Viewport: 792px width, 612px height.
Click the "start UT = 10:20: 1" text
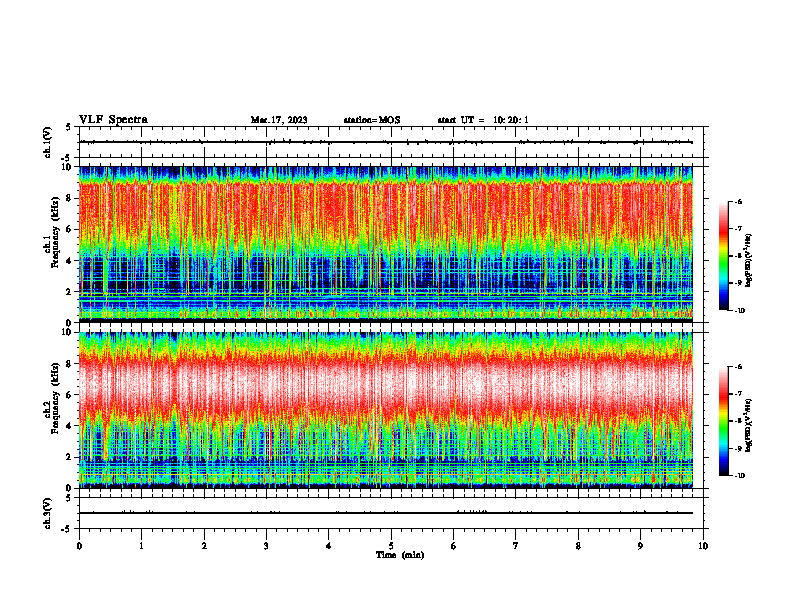pyautogui.click(x=483, y=120)
